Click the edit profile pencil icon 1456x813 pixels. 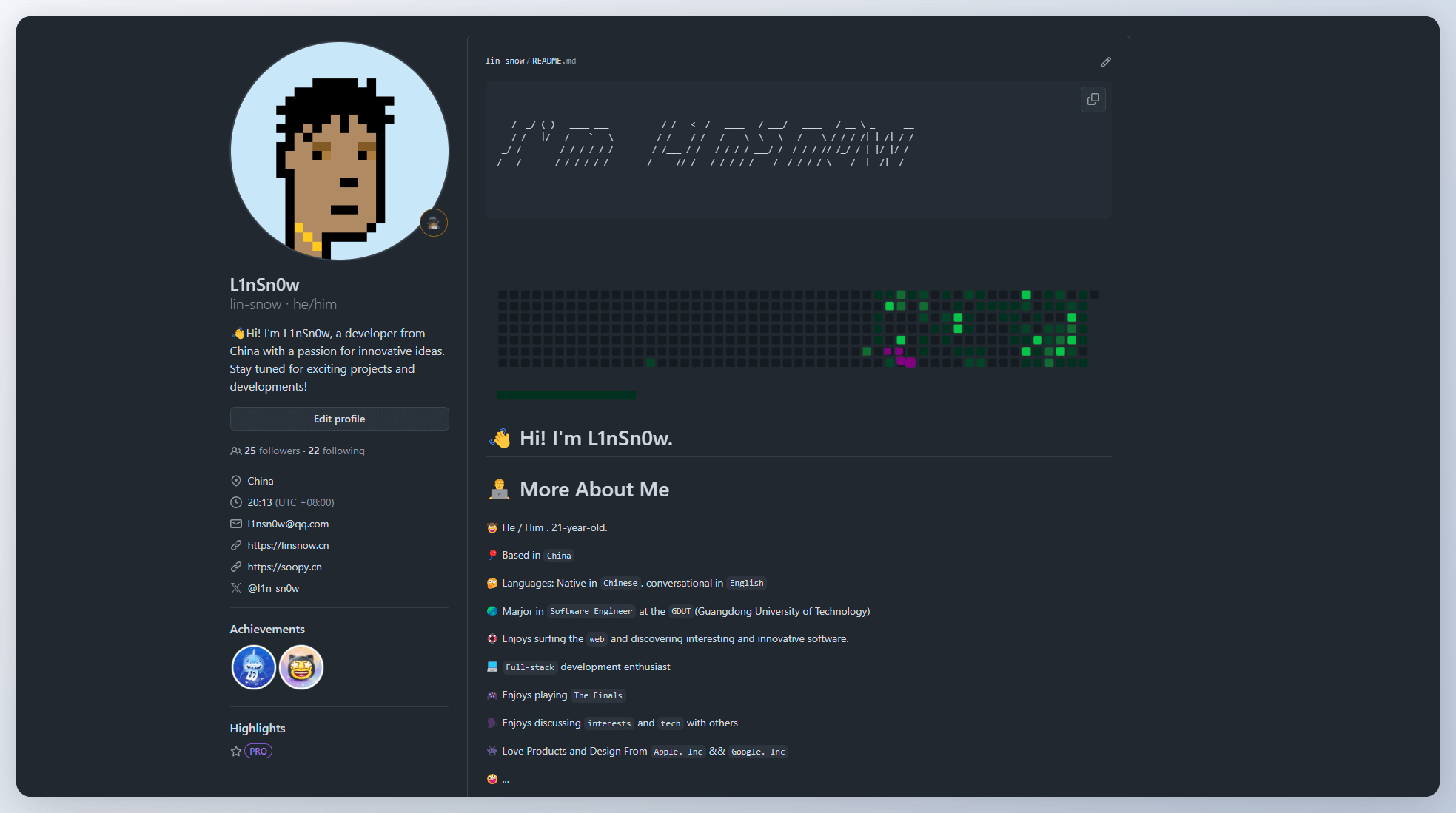pos(1106,62)
